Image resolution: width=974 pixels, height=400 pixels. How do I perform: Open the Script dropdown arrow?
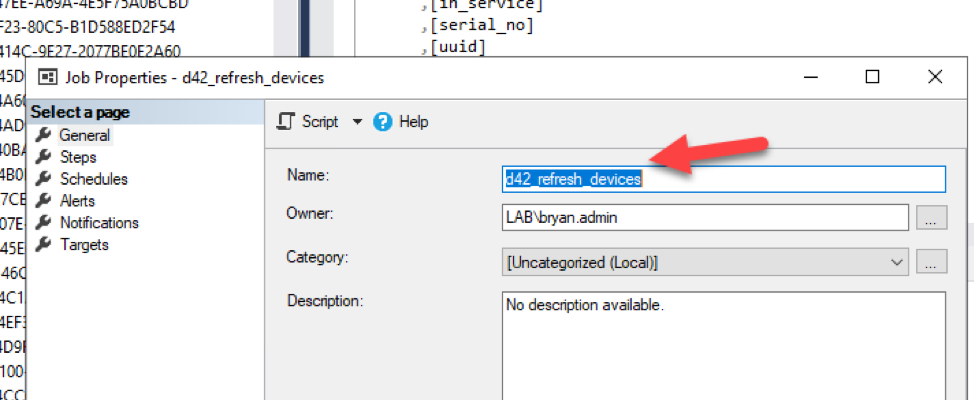point(358,122)
